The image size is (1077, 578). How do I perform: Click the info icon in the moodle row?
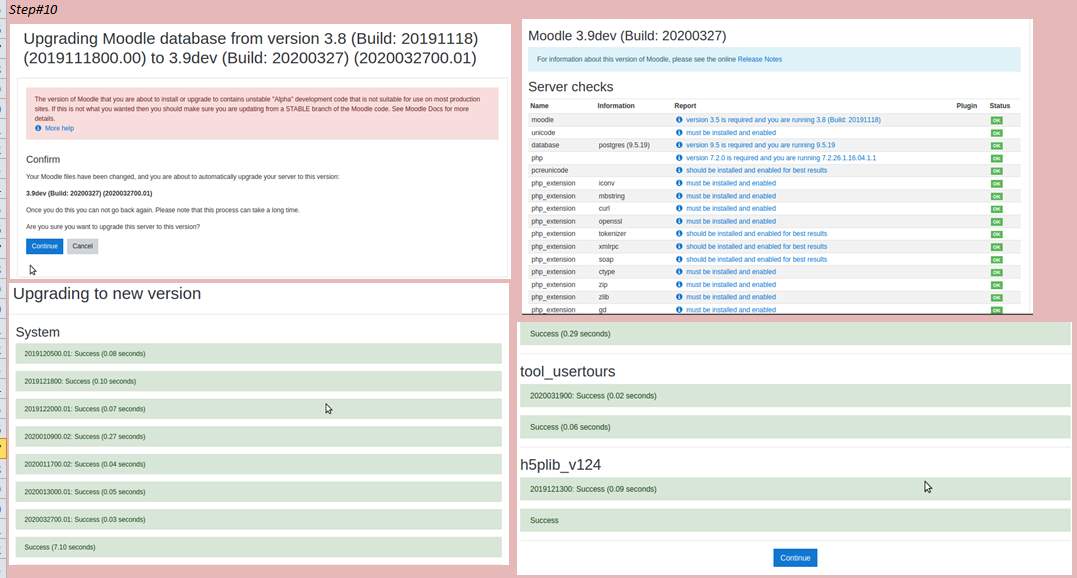pos(679,119)
